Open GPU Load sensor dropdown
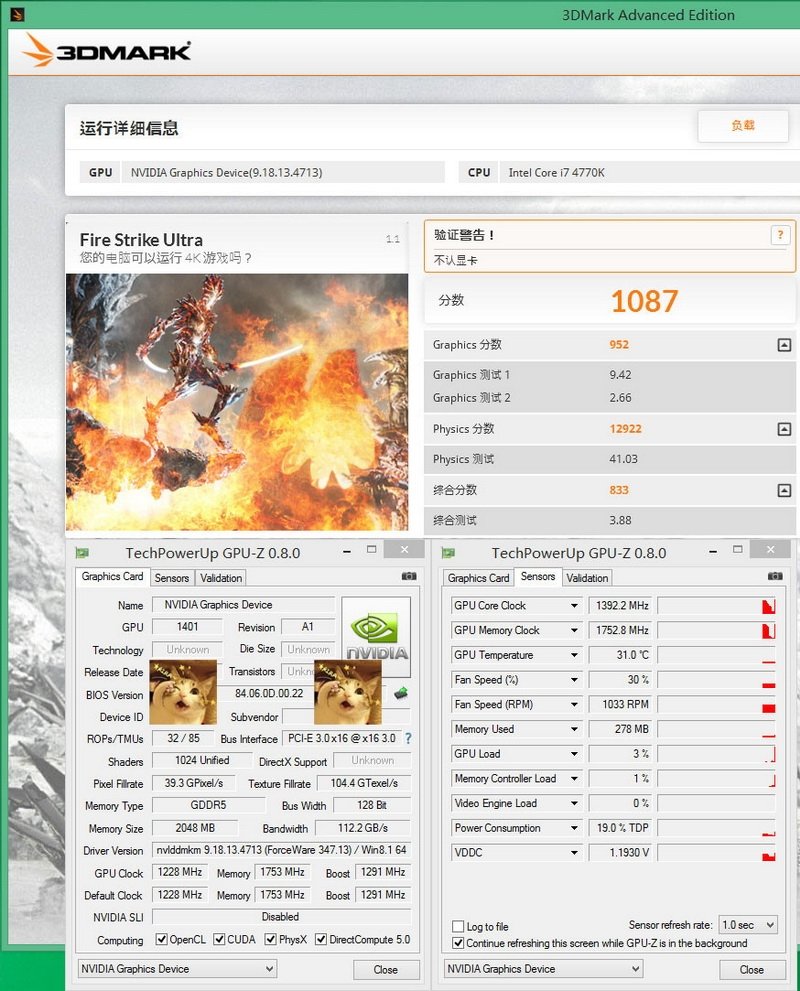800x991 pixels. (574, 753)
